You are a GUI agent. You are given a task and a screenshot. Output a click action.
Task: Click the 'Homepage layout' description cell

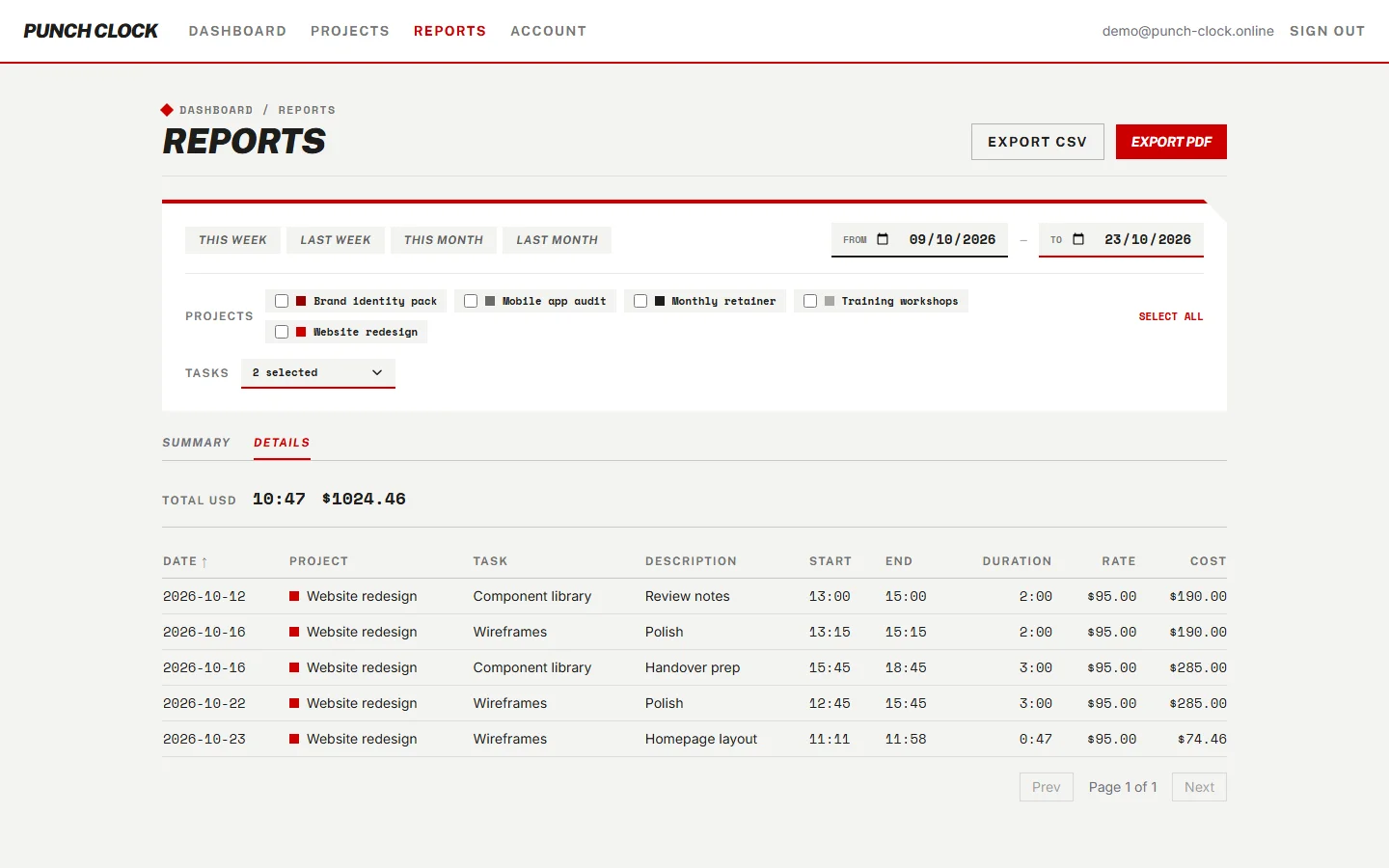tap(701, 739)
